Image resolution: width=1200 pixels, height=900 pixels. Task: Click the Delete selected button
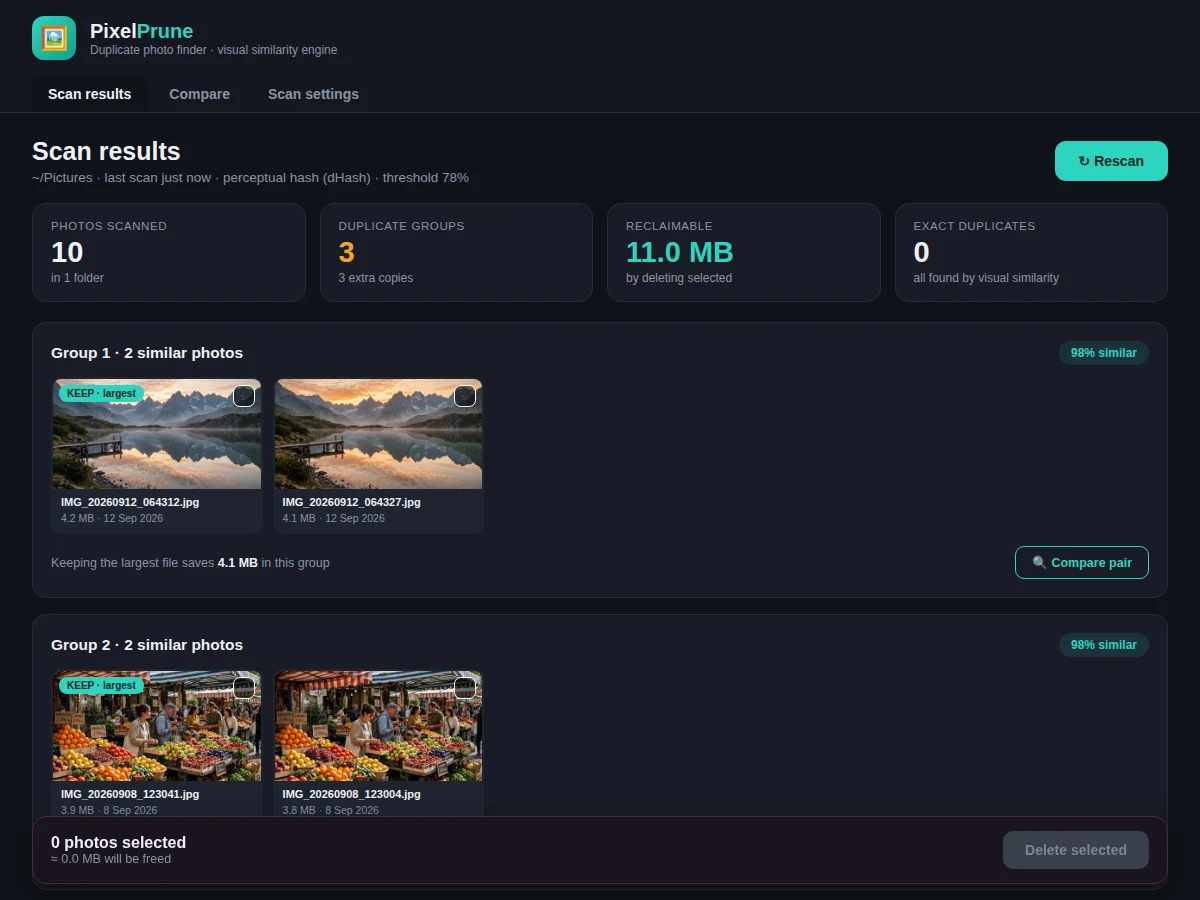[x=1076, y=850]
